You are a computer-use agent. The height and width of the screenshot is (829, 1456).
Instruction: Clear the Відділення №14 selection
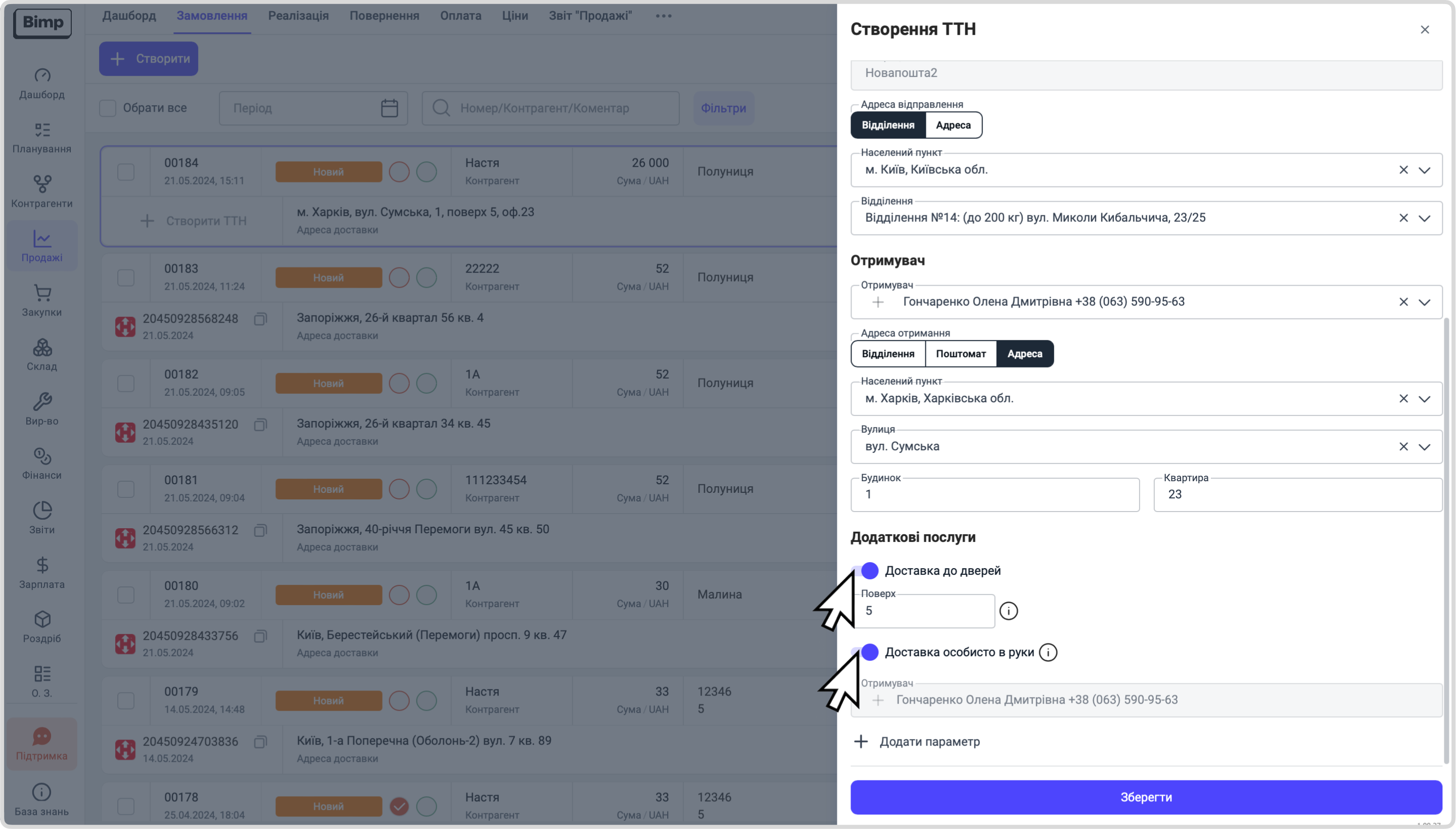pyautogui.click(x=1403, y=218)
